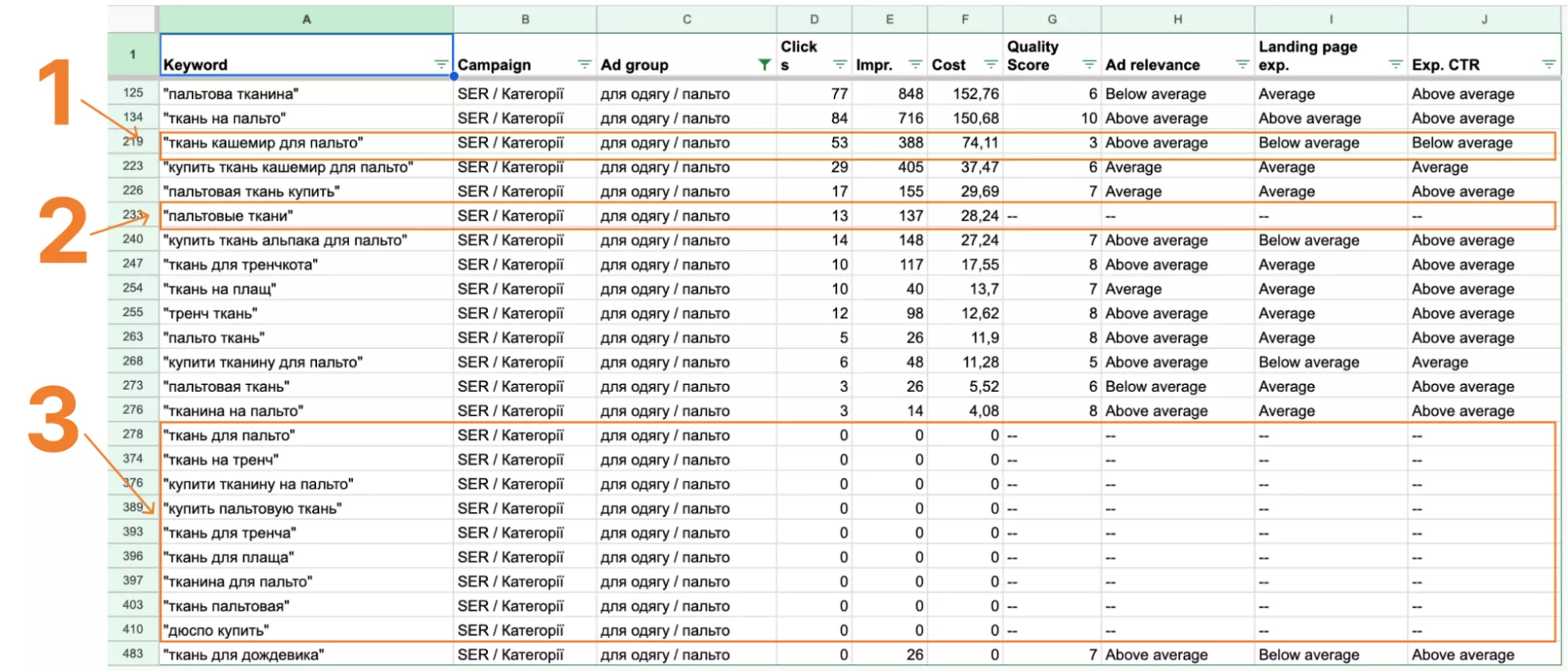
Task: Open the Clicks column filter icon
Action: point(840,64)
